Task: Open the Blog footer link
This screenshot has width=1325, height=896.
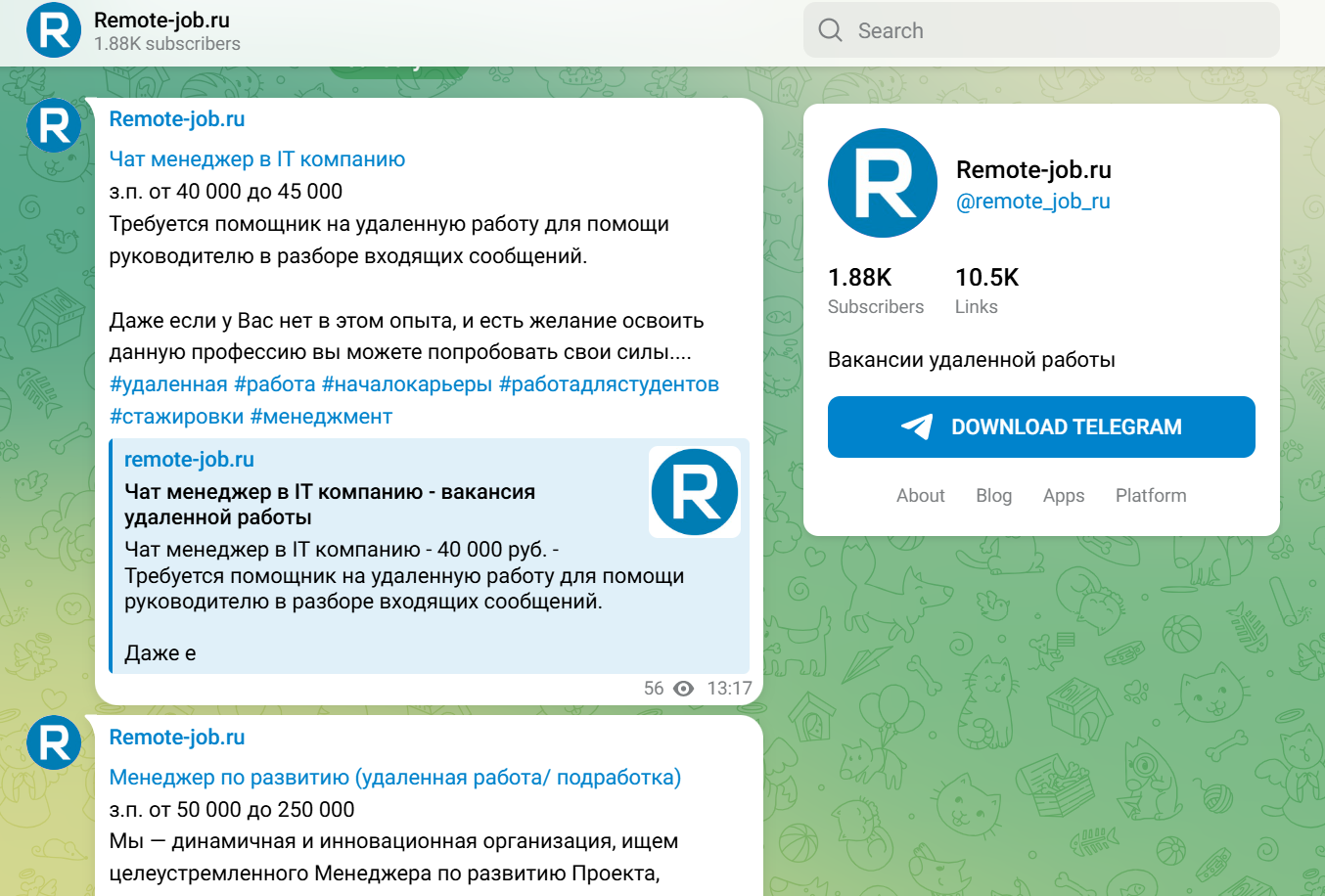Action: point(993,496)
